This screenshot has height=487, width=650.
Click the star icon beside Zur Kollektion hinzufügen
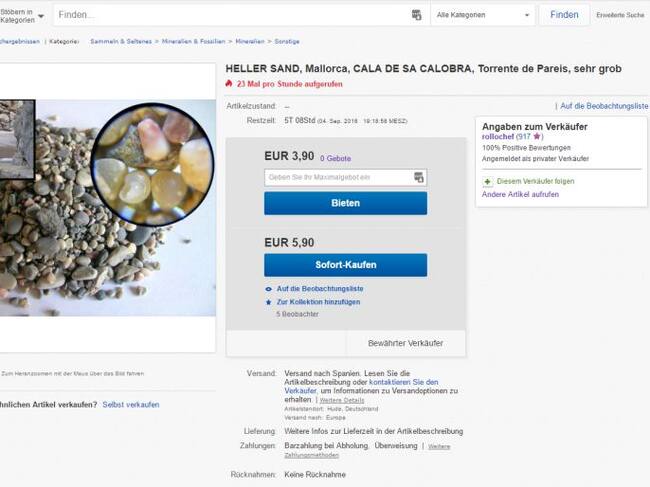pyautogui.click(x=269, y=302)
